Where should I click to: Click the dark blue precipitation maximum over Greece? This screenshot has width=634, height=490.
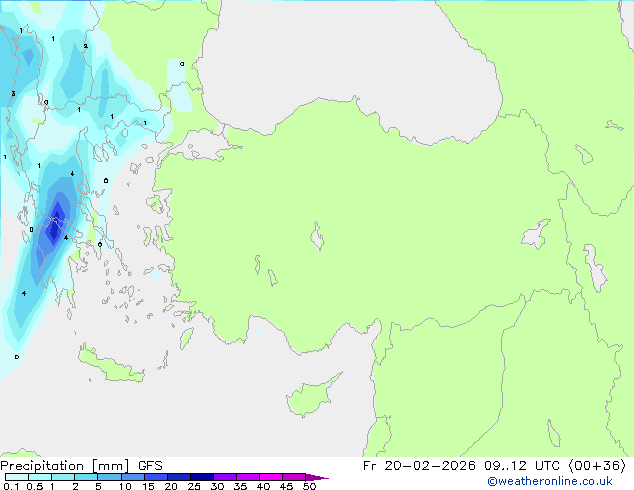54,226
